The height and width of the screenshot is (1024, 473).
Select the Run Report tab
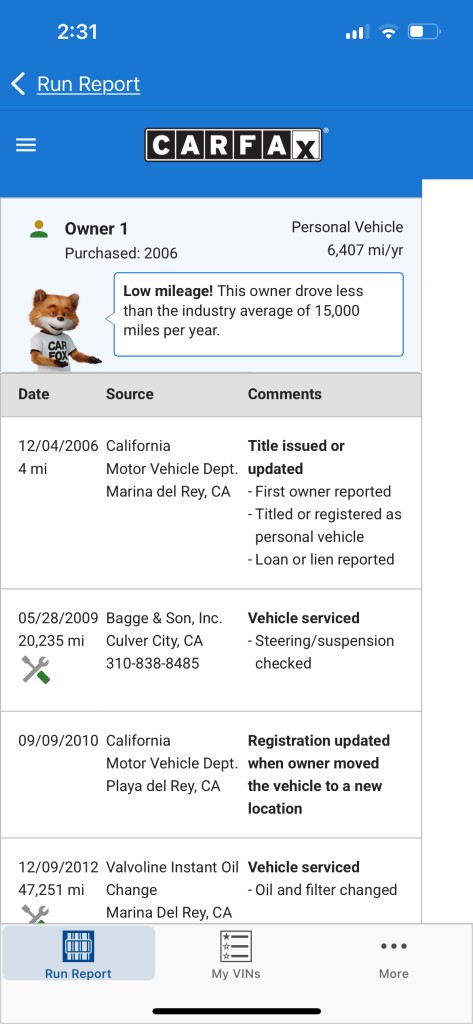point(78,953)
